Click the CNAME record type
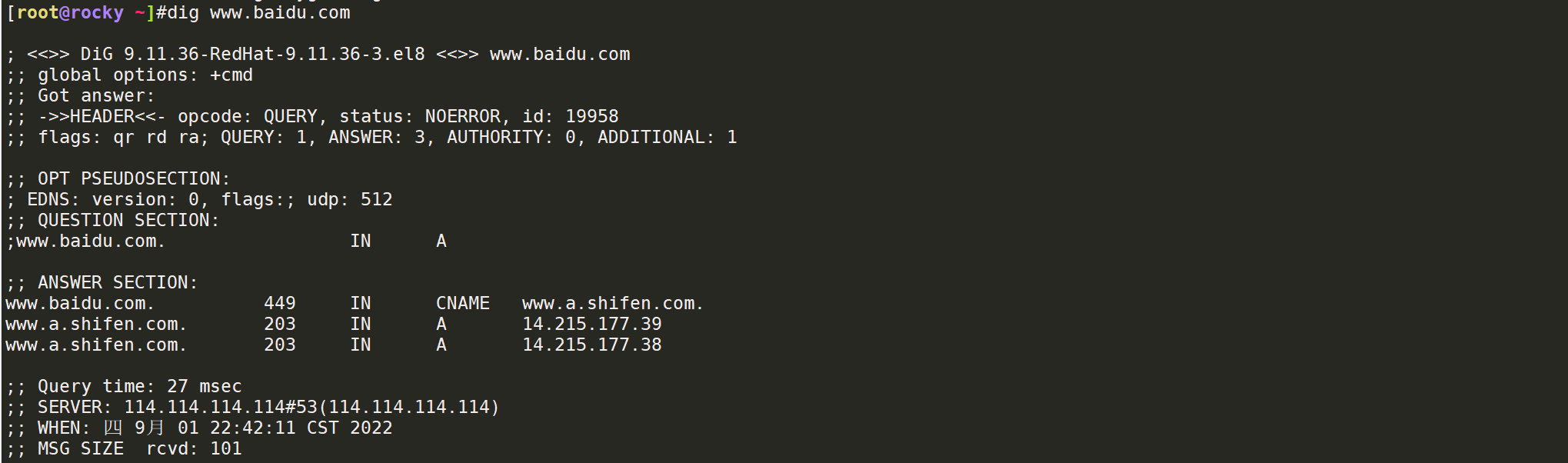 [463, 304]
